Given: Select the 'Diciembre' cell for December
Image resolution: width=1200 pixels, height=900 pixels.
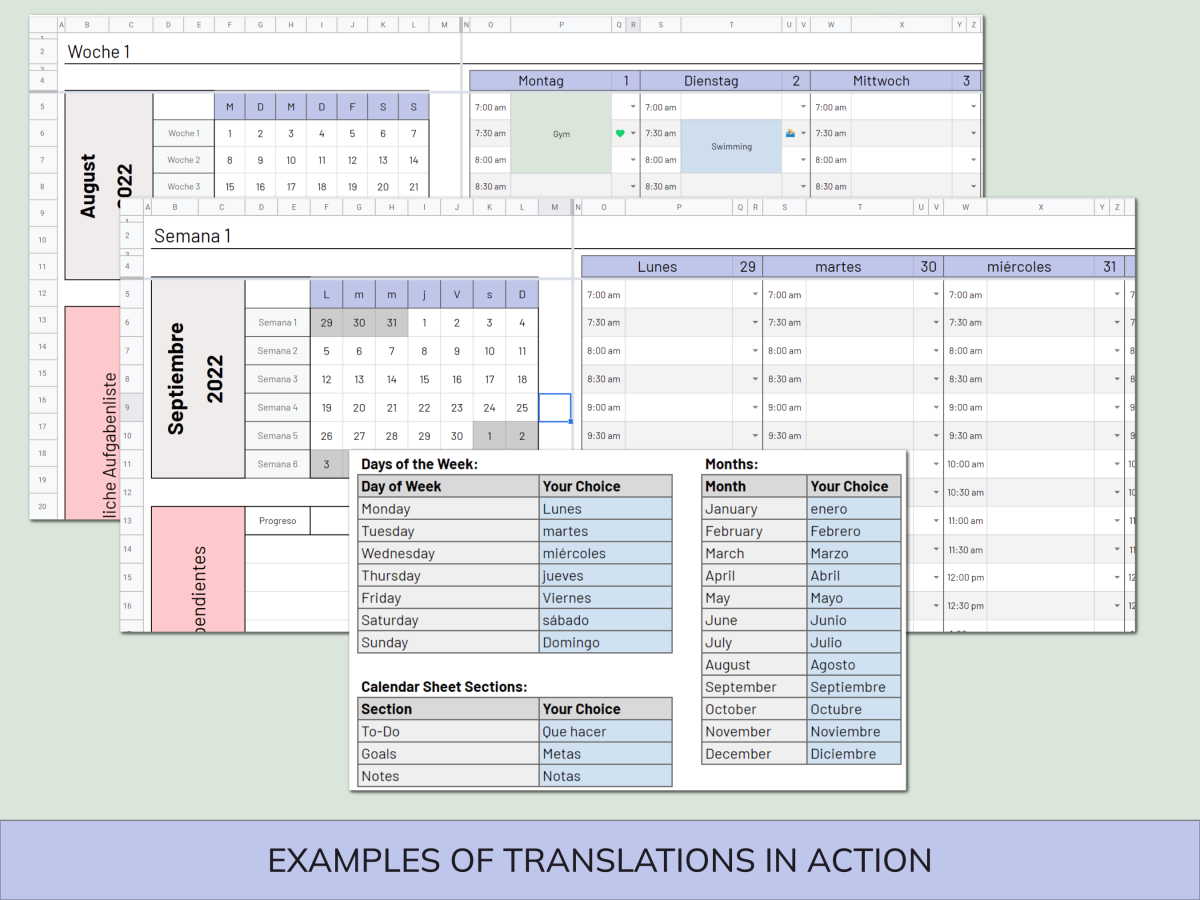Looking at the screenshot, I should (x=853, y=754).
